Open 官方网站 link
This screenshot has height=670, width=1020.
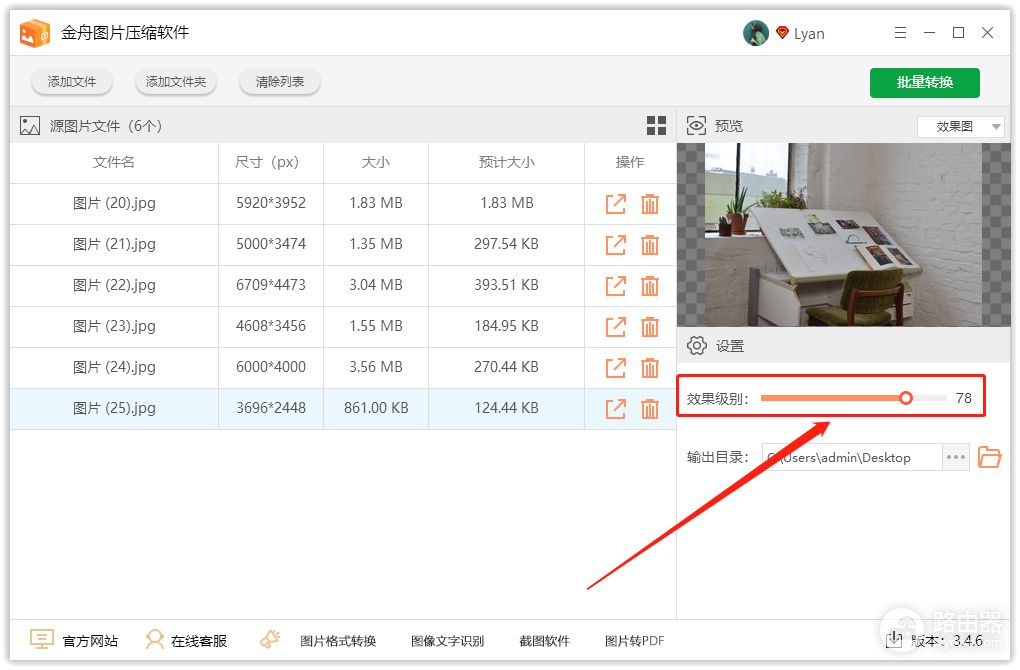point(75,641)
